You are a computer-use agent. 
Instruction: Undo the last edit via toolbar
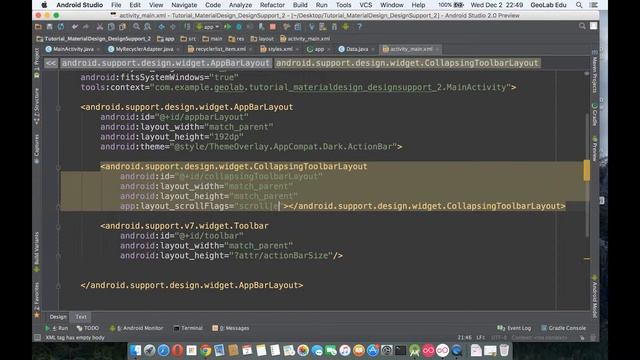75,27
